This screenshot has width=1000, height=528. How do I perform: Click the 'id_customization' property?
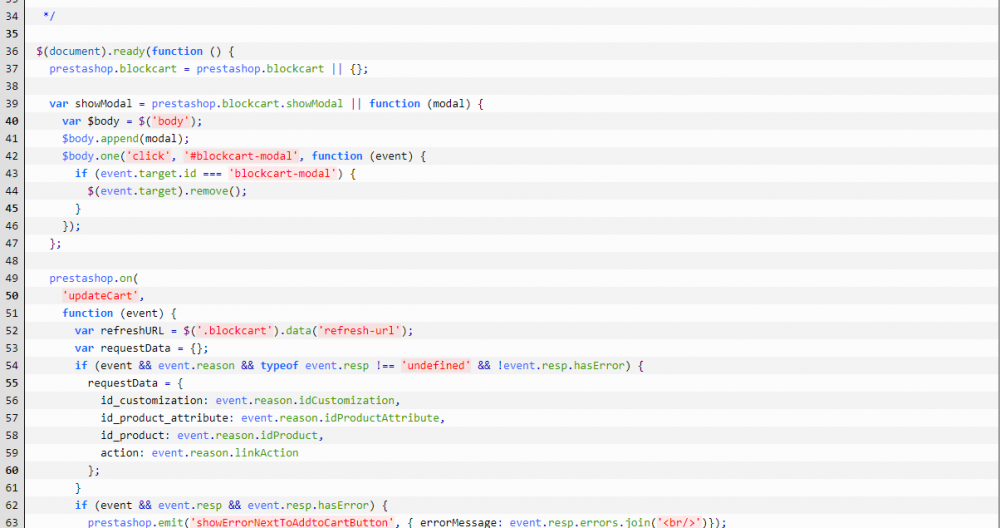[x=151, y=400]
